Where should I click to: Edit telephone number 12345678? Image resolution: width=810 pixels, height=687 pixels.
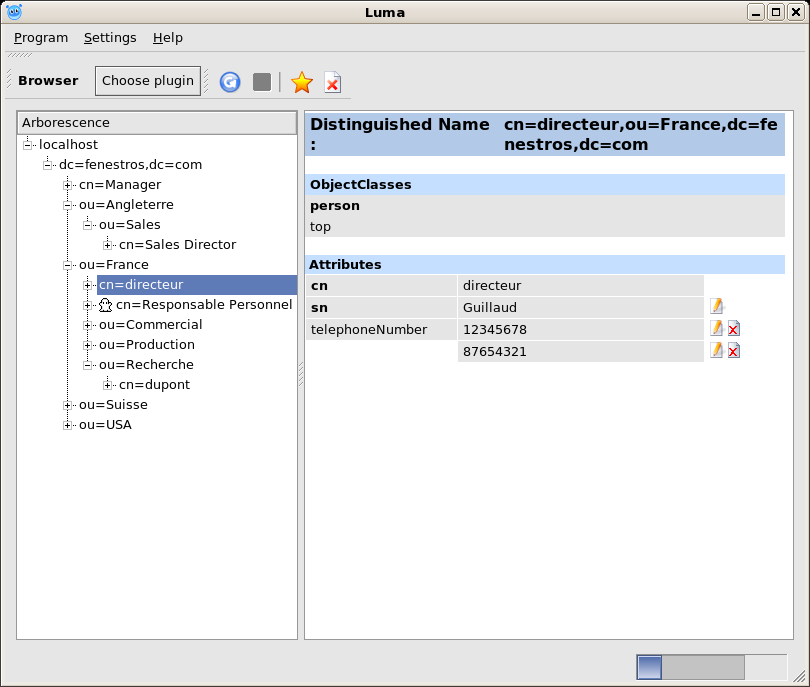[716, 328]
